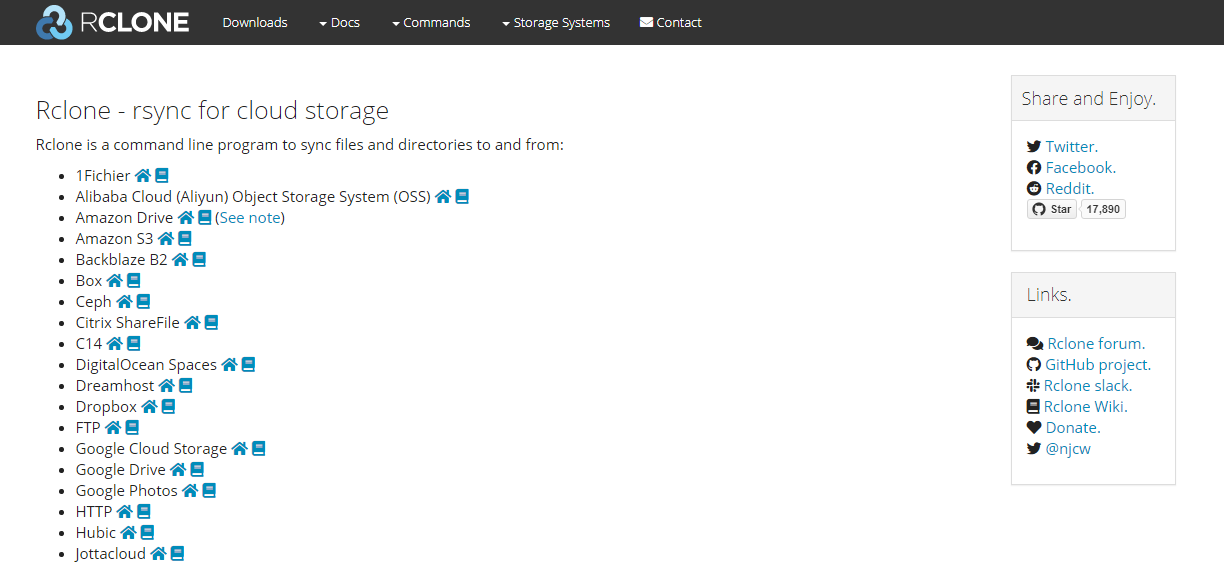Click the Citrix ShareFile docs icon
The image size is (1224, 566).
pos(211,323)
